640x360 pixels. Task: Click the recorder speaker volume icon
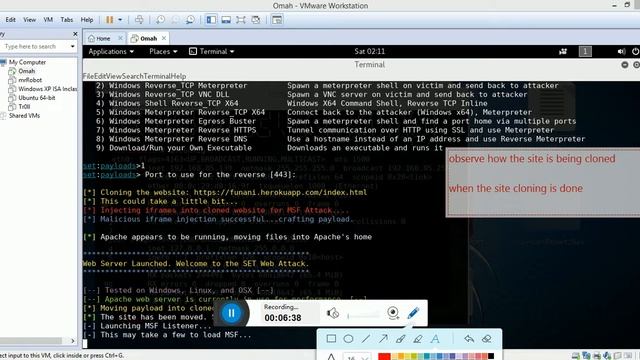pyautogui.click(x=333, y=313)
